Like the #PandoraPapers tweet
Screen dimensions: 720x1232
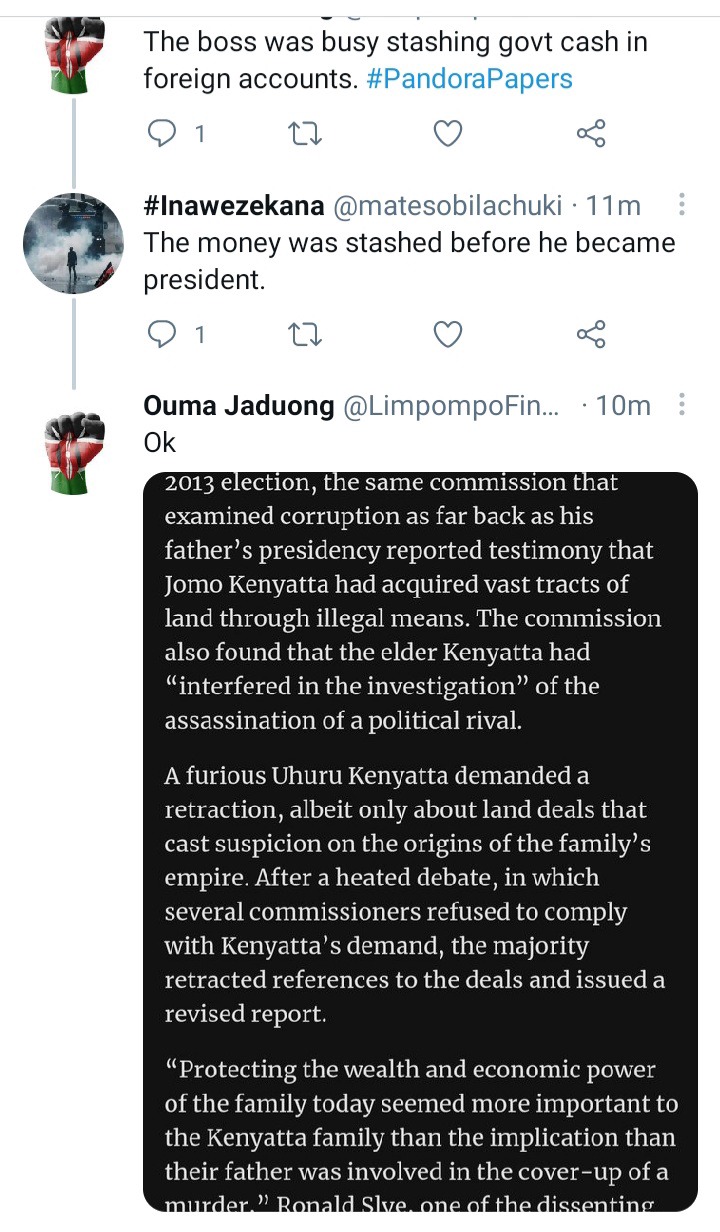[x=449, y=133]
